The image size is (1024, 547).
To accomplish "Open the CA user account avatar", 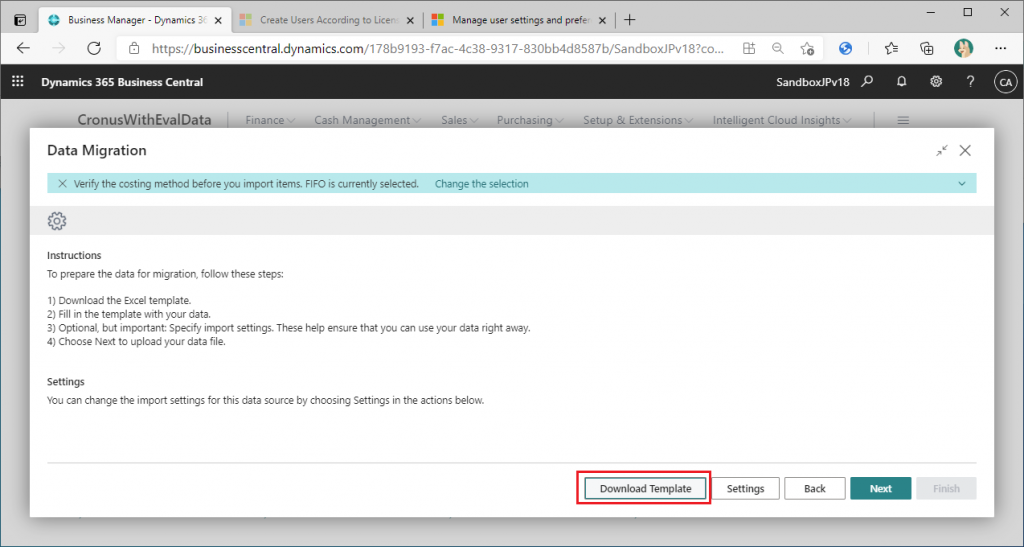I will click(1006, 82).
